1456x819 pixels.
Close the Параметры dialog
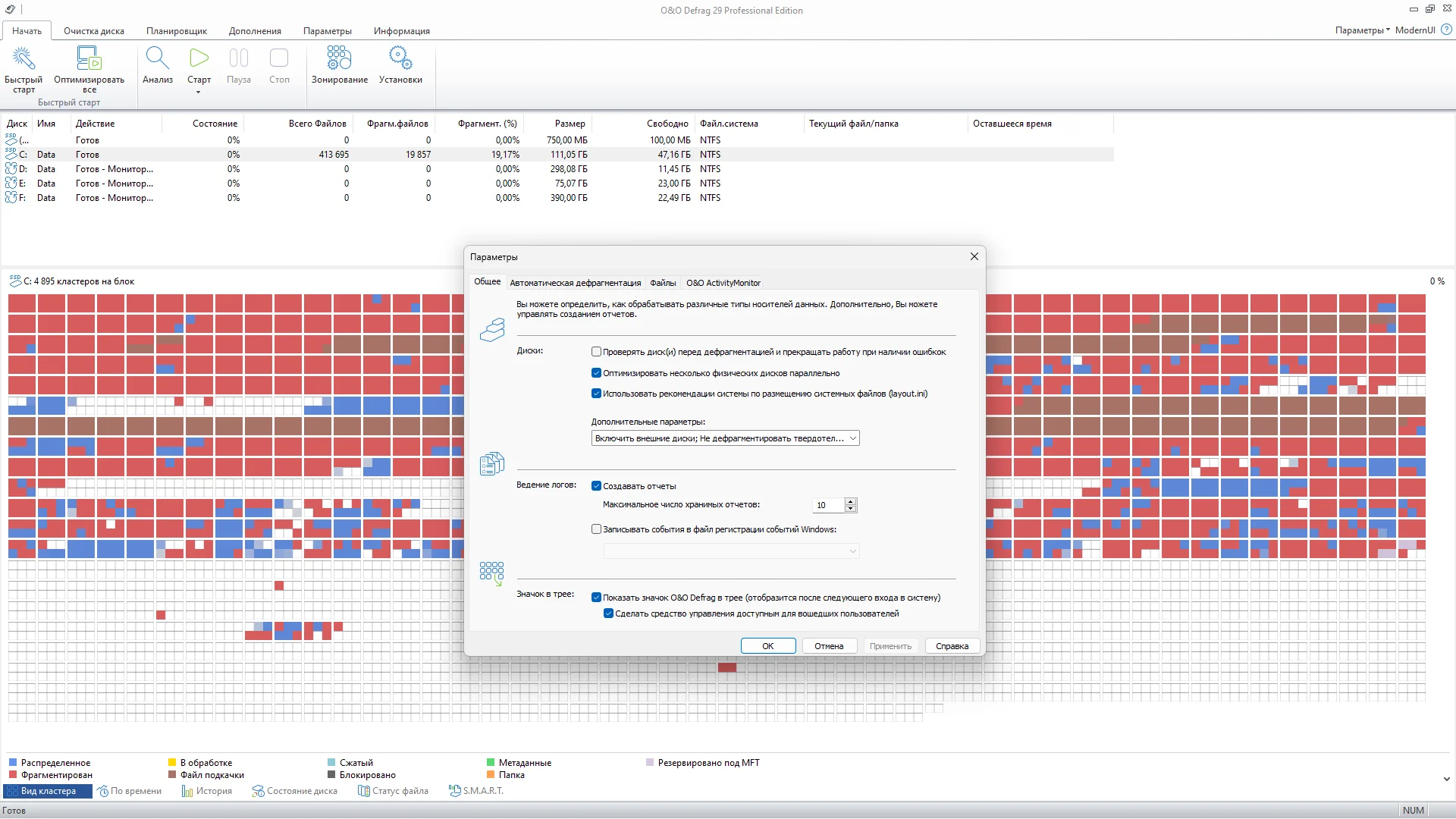974,256
